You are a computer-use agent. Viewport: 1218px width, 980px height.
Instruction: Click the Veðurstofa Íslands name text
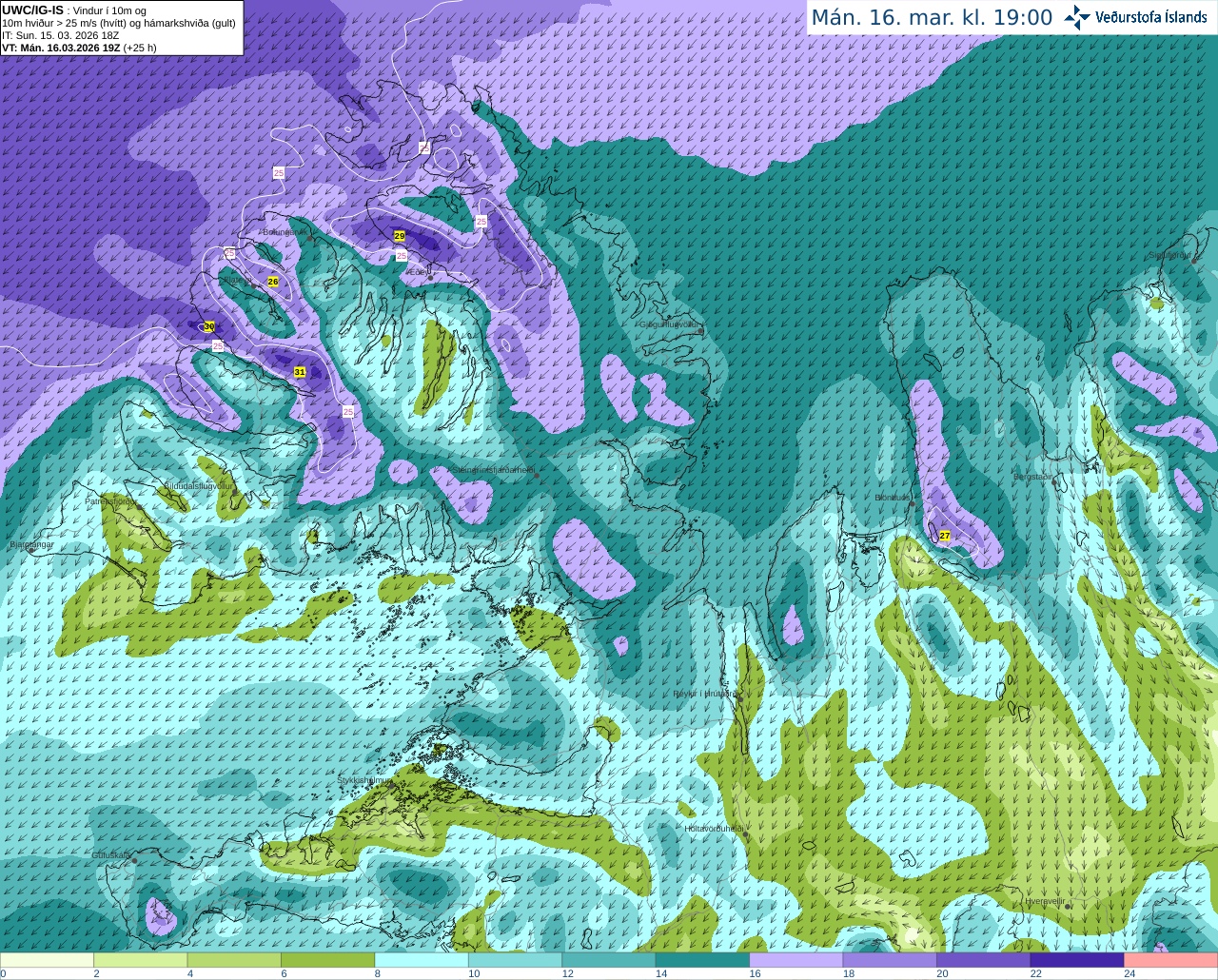[1150, 17]
